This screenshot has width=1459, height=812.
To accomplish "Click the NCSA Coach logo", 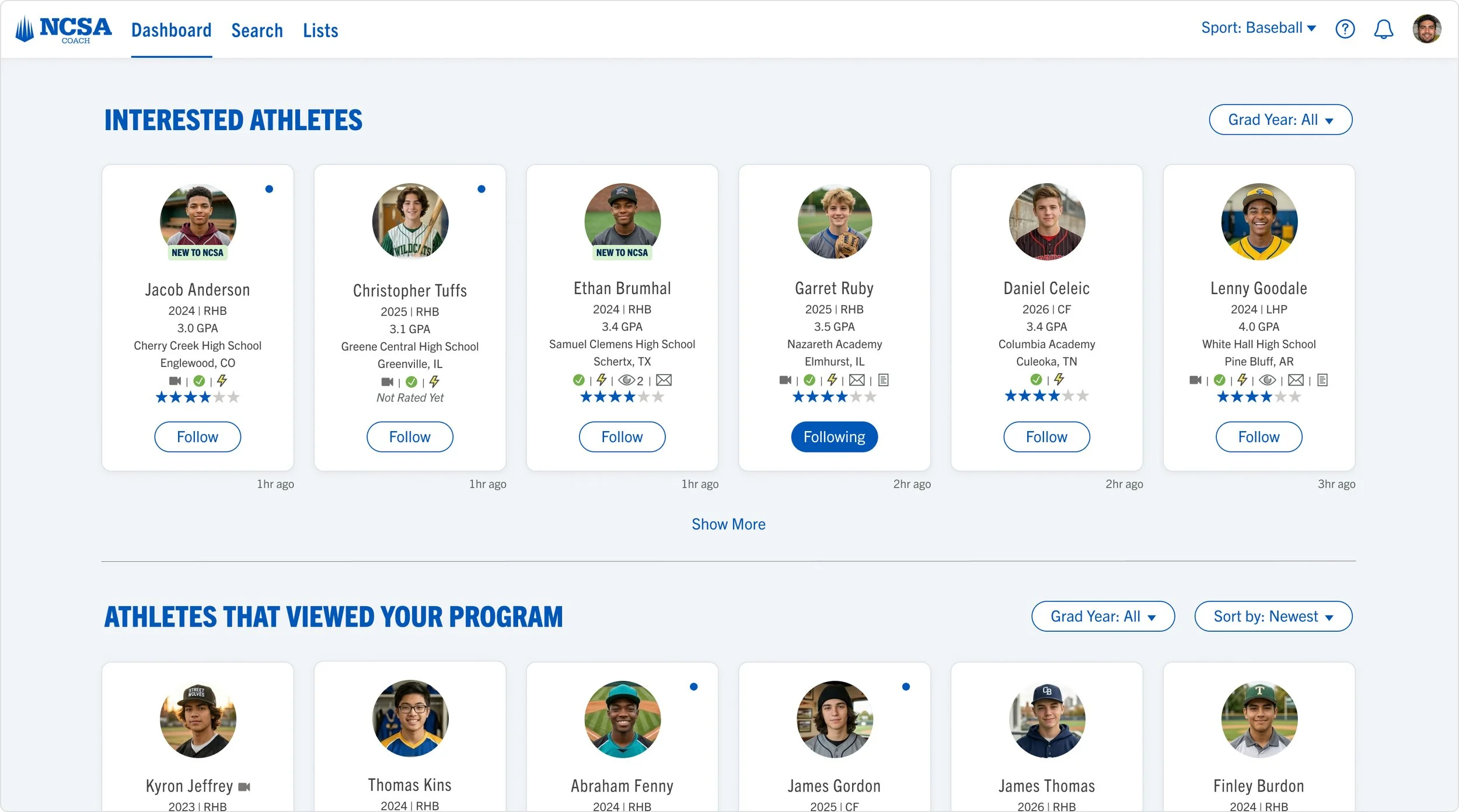I will pos(63,30).
